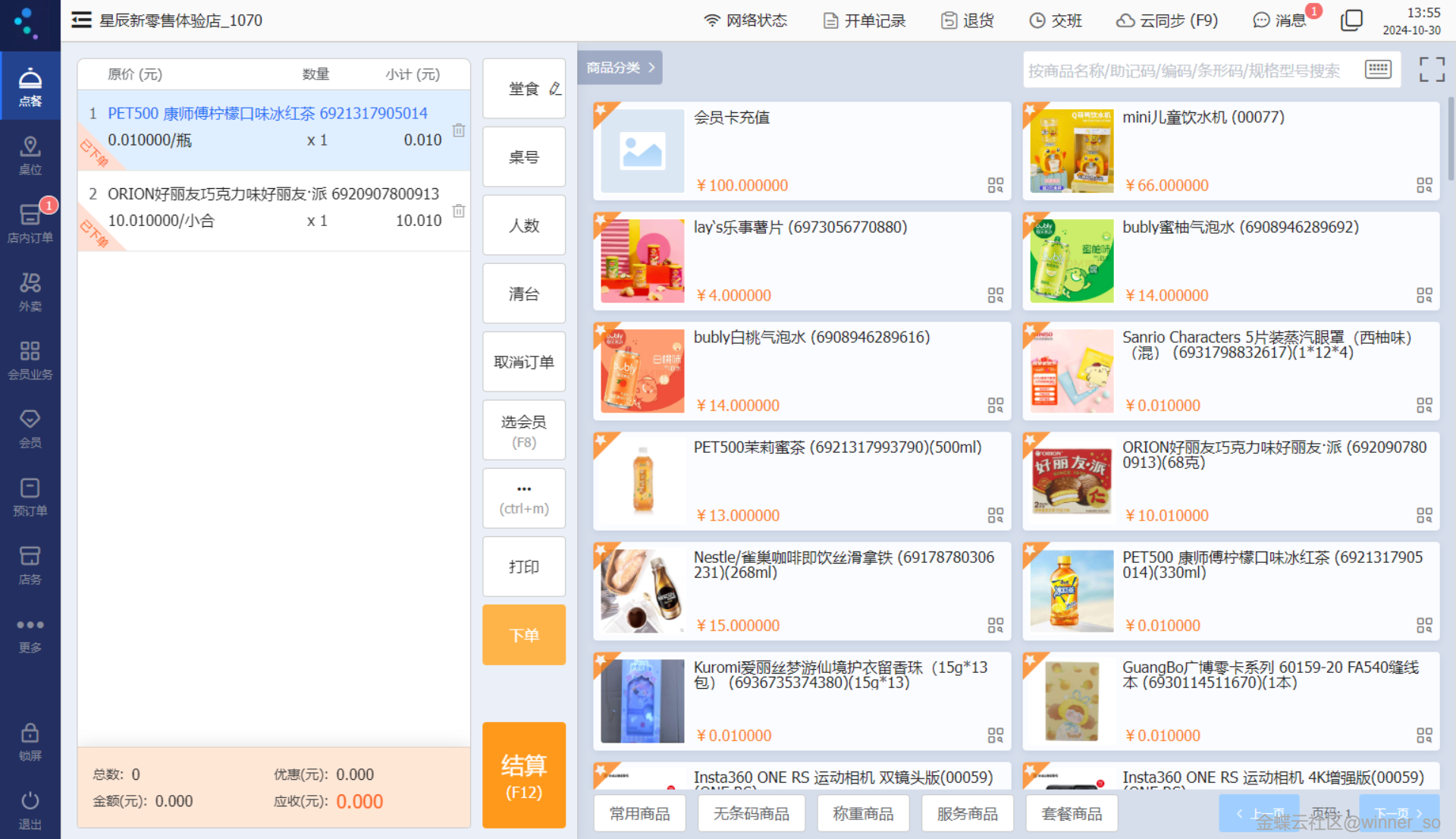Open QR icon for mini儿童饮水机

[1424, 185]
